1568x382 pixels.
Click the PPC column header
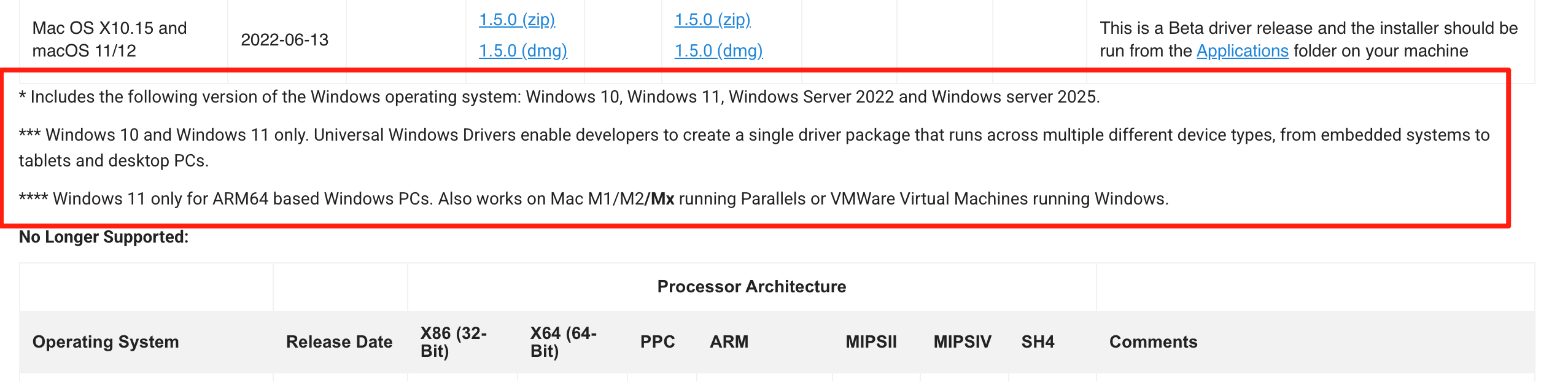coord(658,342)
